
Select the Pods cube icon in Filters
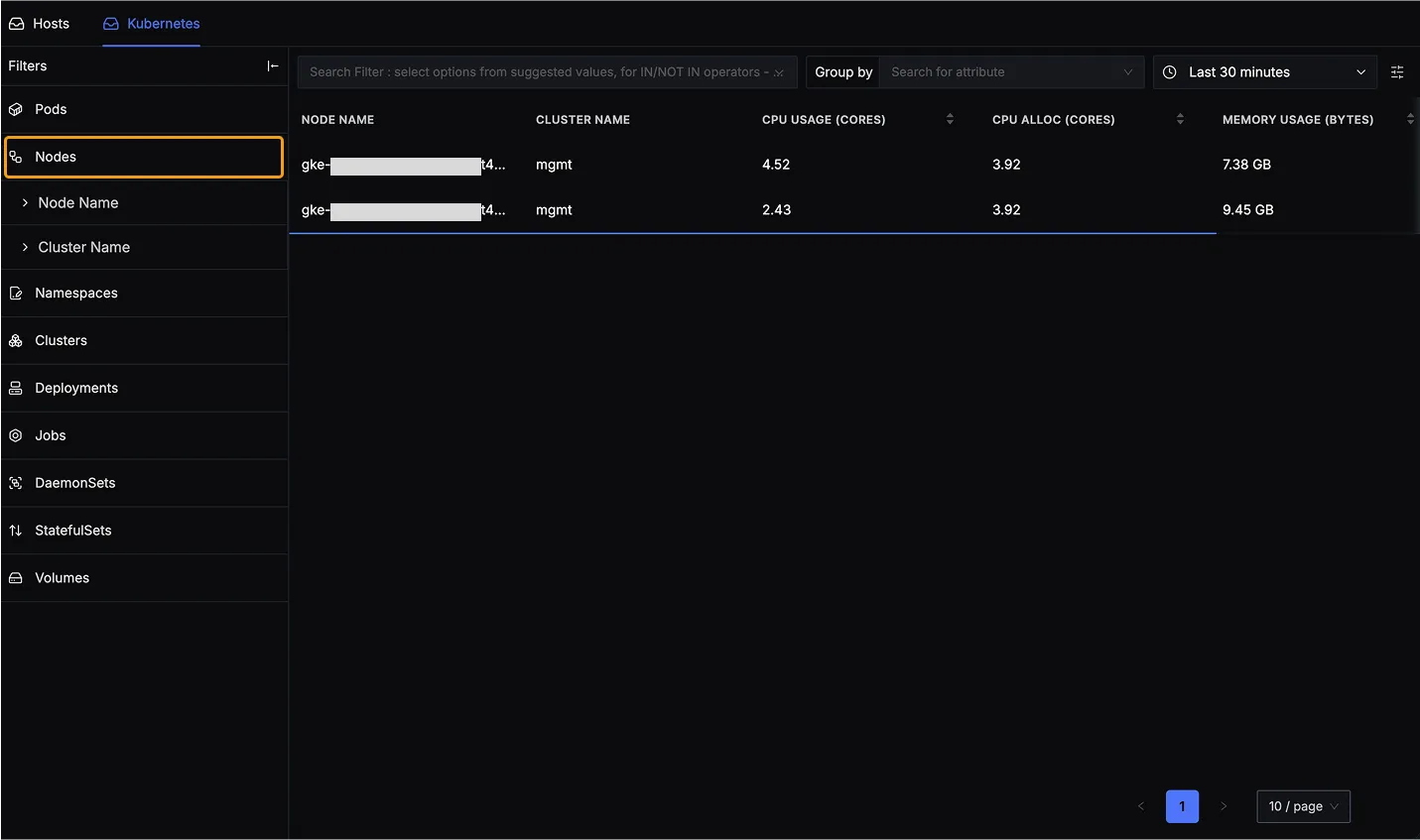[15, 109]
